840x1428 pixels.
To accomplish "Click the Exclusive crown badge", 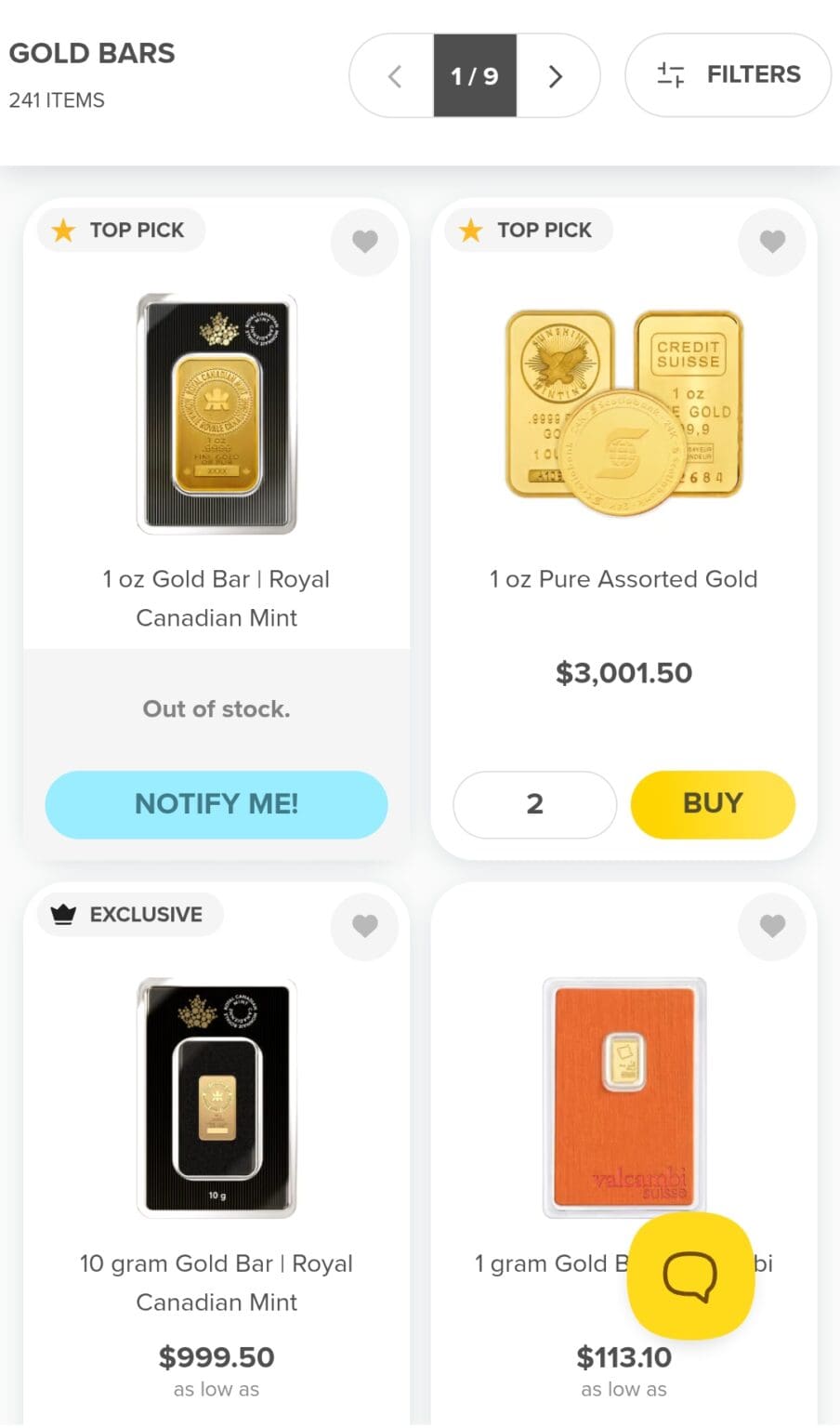I will click(x=128, y=914).
